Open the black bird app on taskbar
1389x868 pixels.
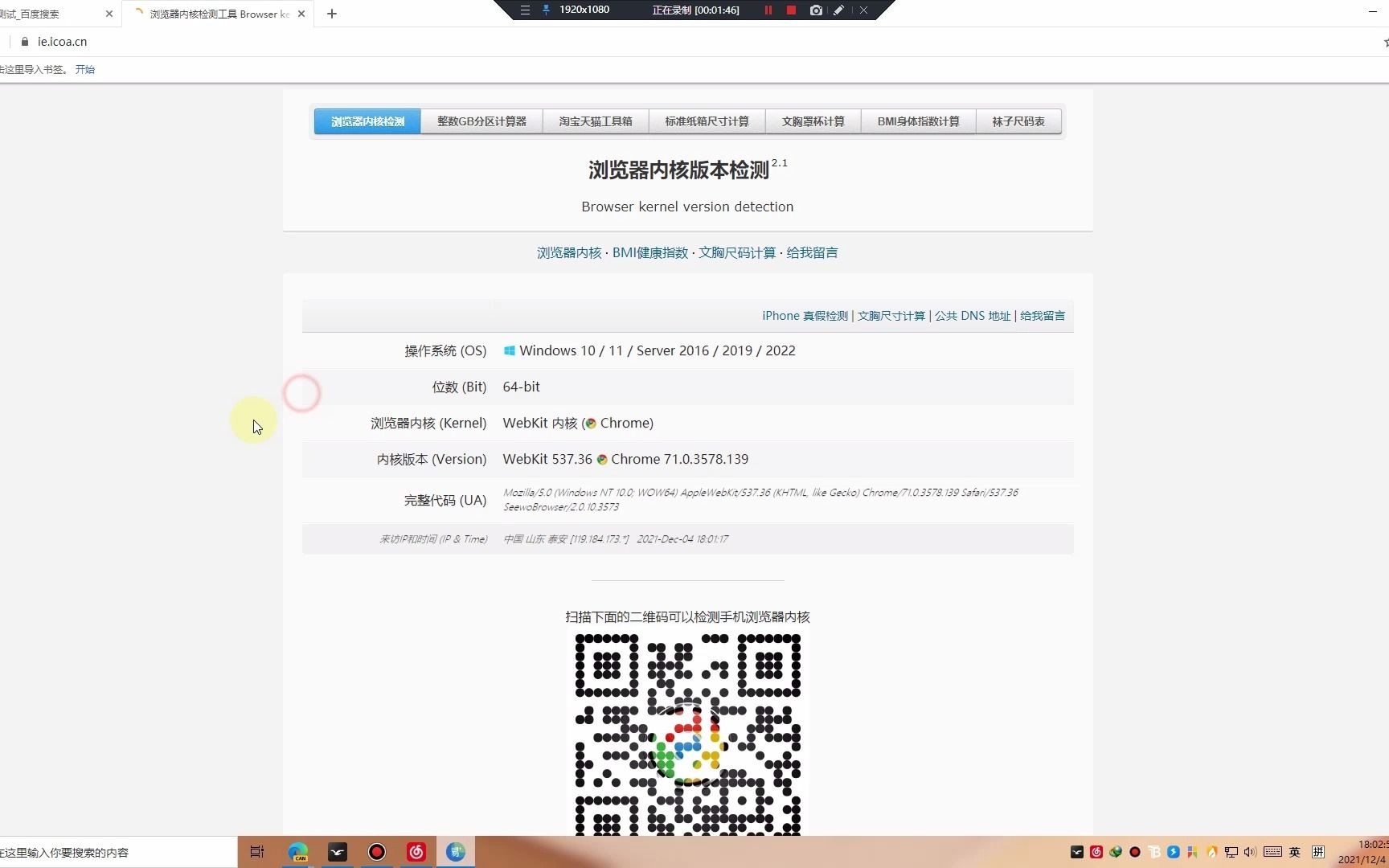[338, 852]
